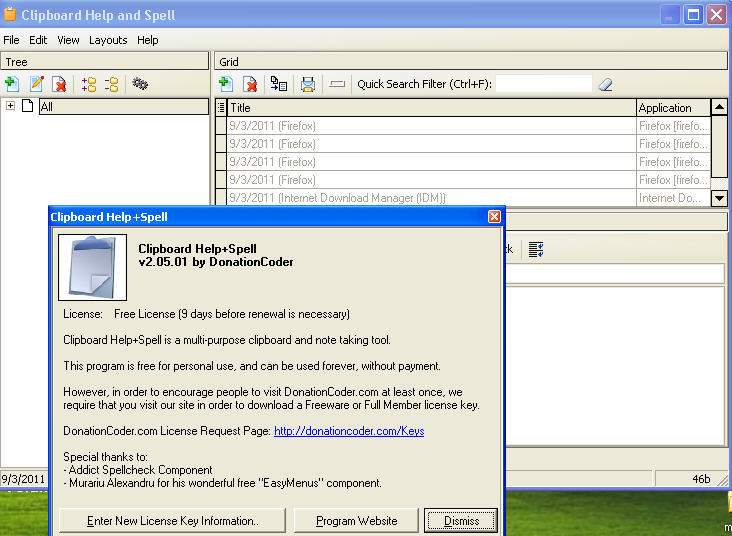
Task: Focus the Quick Search Filter field
Action: pyautogui.click(x=544, y=84)
